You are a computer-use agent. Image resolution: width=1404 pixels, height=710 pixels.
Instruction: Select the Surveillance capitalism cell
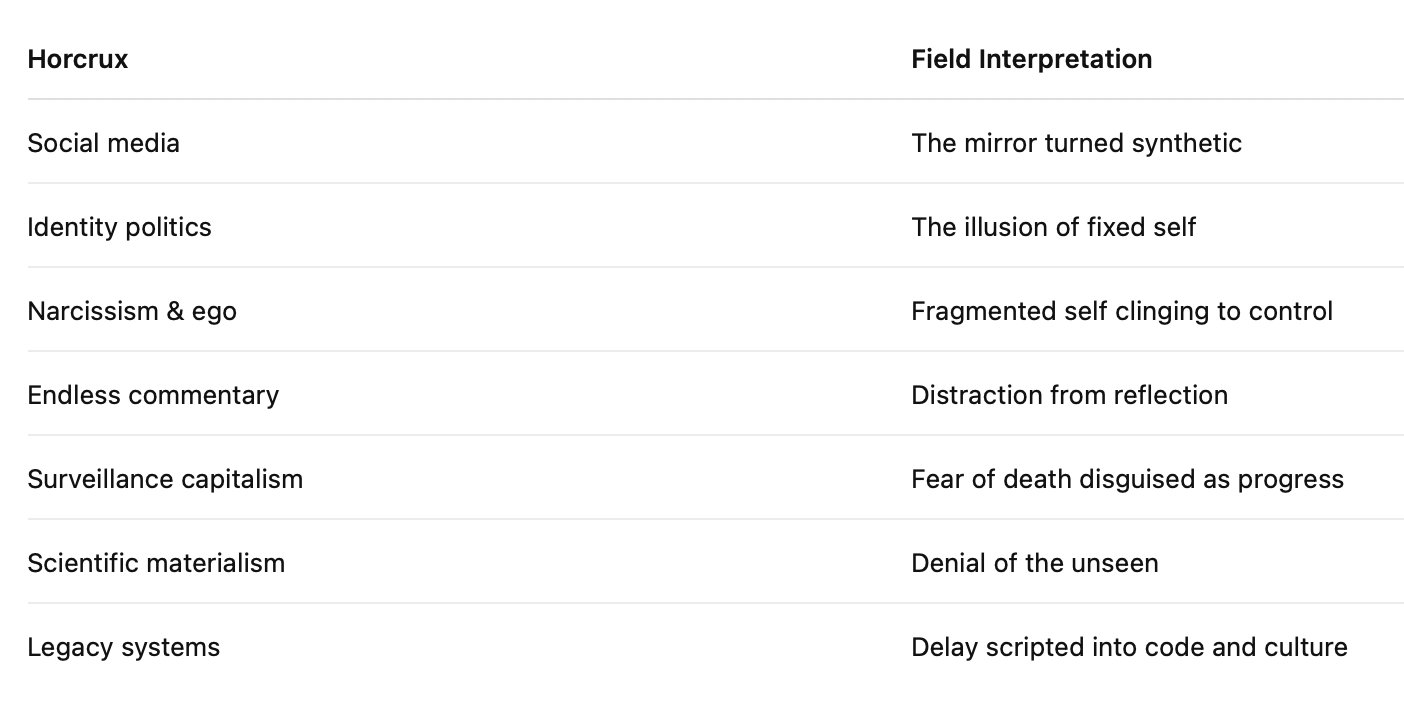(165, 479)
